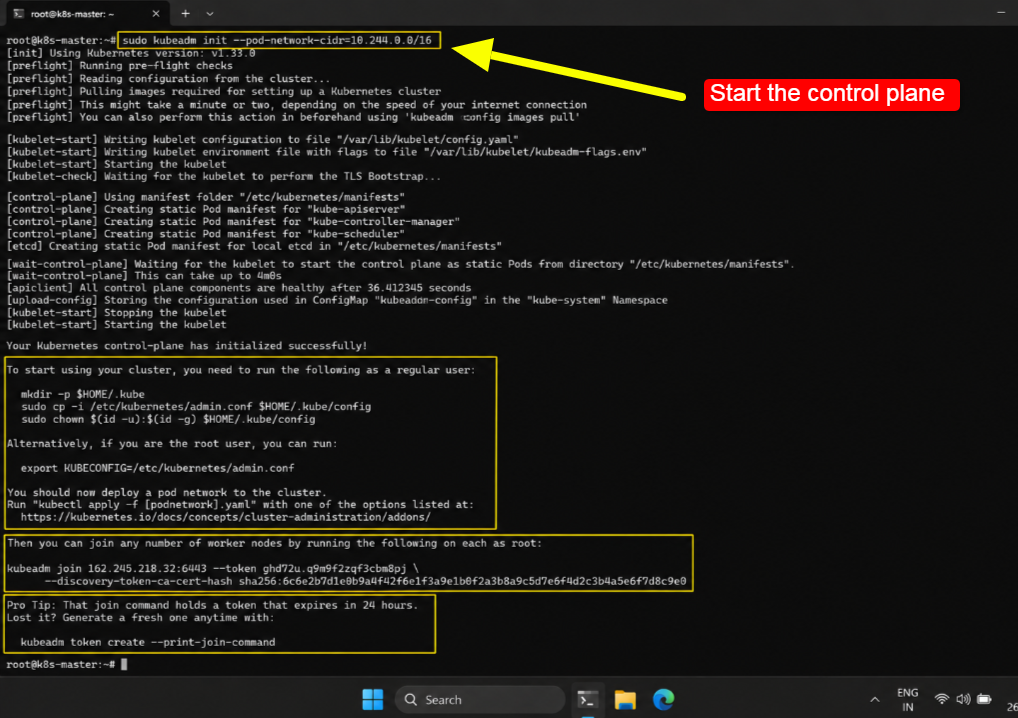
Task: Click 'Run "kubectl apply -f [podnetwork].yaml"' line
Action: pyautogui.click(x=240, y=504)
